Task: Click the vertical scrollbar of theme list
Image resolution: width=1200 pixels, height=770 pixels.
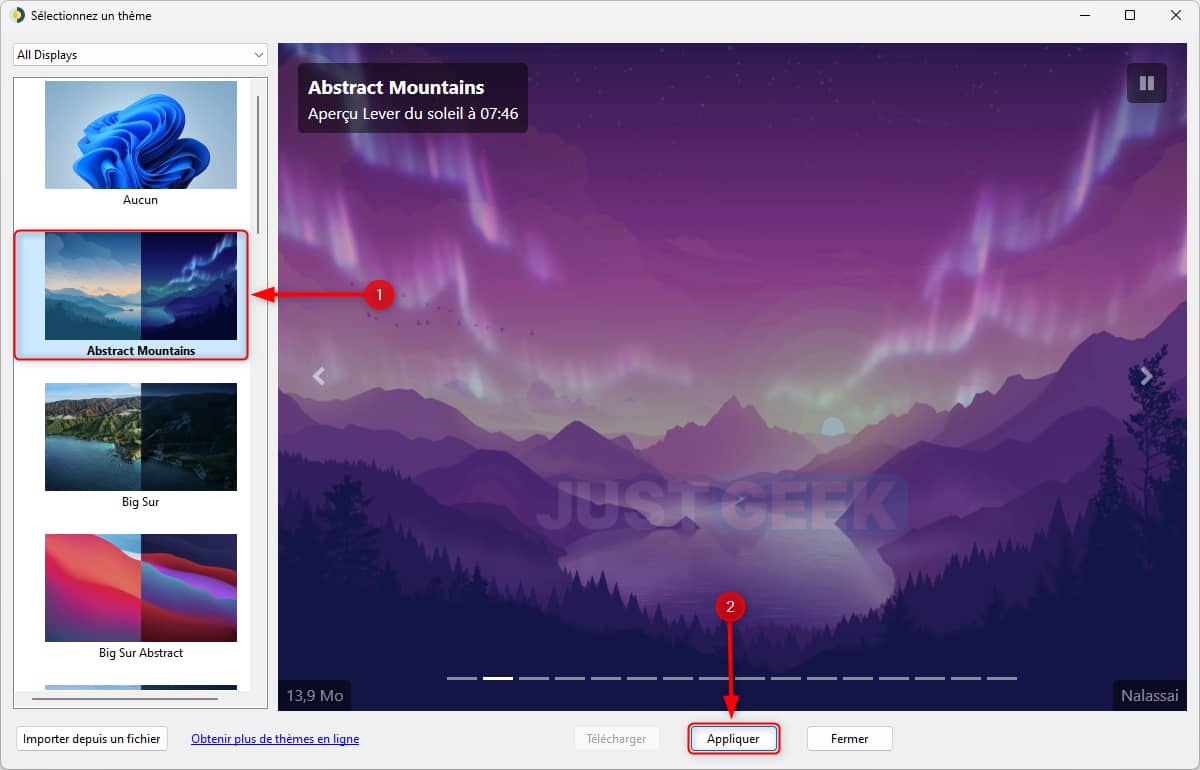Action: 258,163
